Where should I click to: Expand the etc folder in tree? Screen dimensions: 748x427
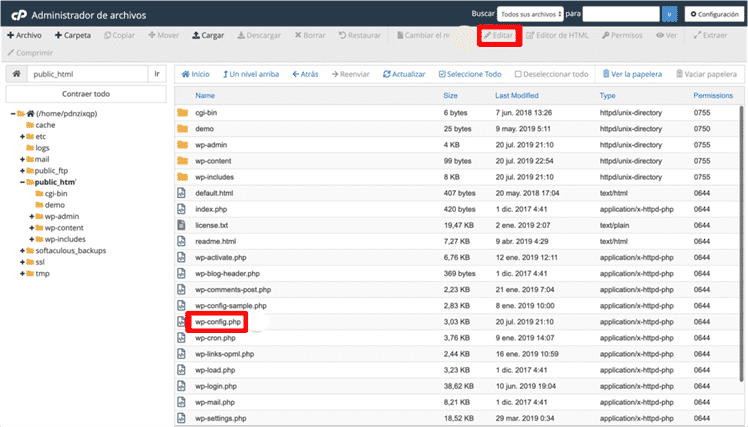tap(22, 136)
